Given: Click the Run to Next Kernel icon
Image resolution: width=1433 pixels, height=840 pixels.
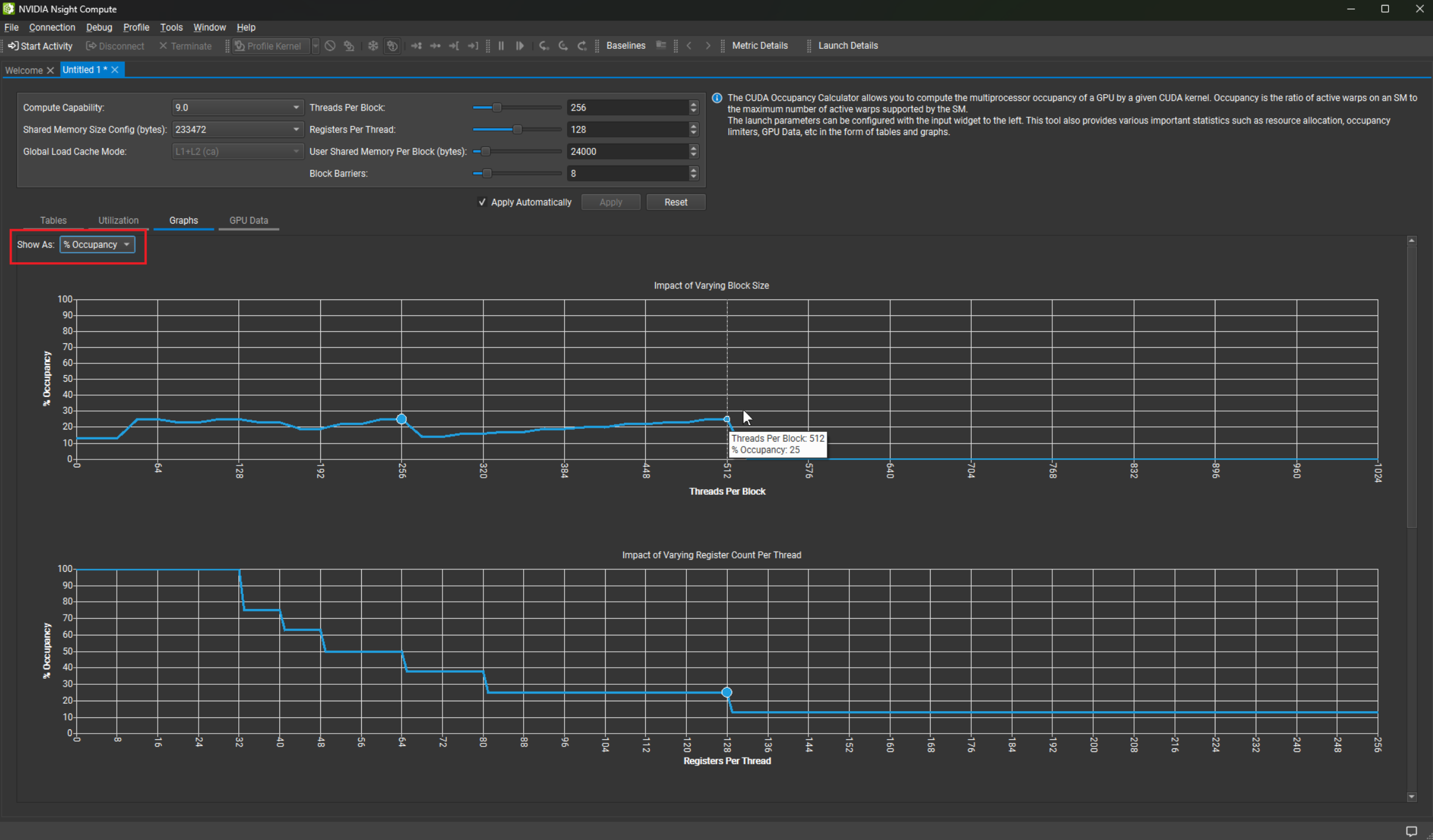Looking at the screenshot, I should [x=416, y=46].
